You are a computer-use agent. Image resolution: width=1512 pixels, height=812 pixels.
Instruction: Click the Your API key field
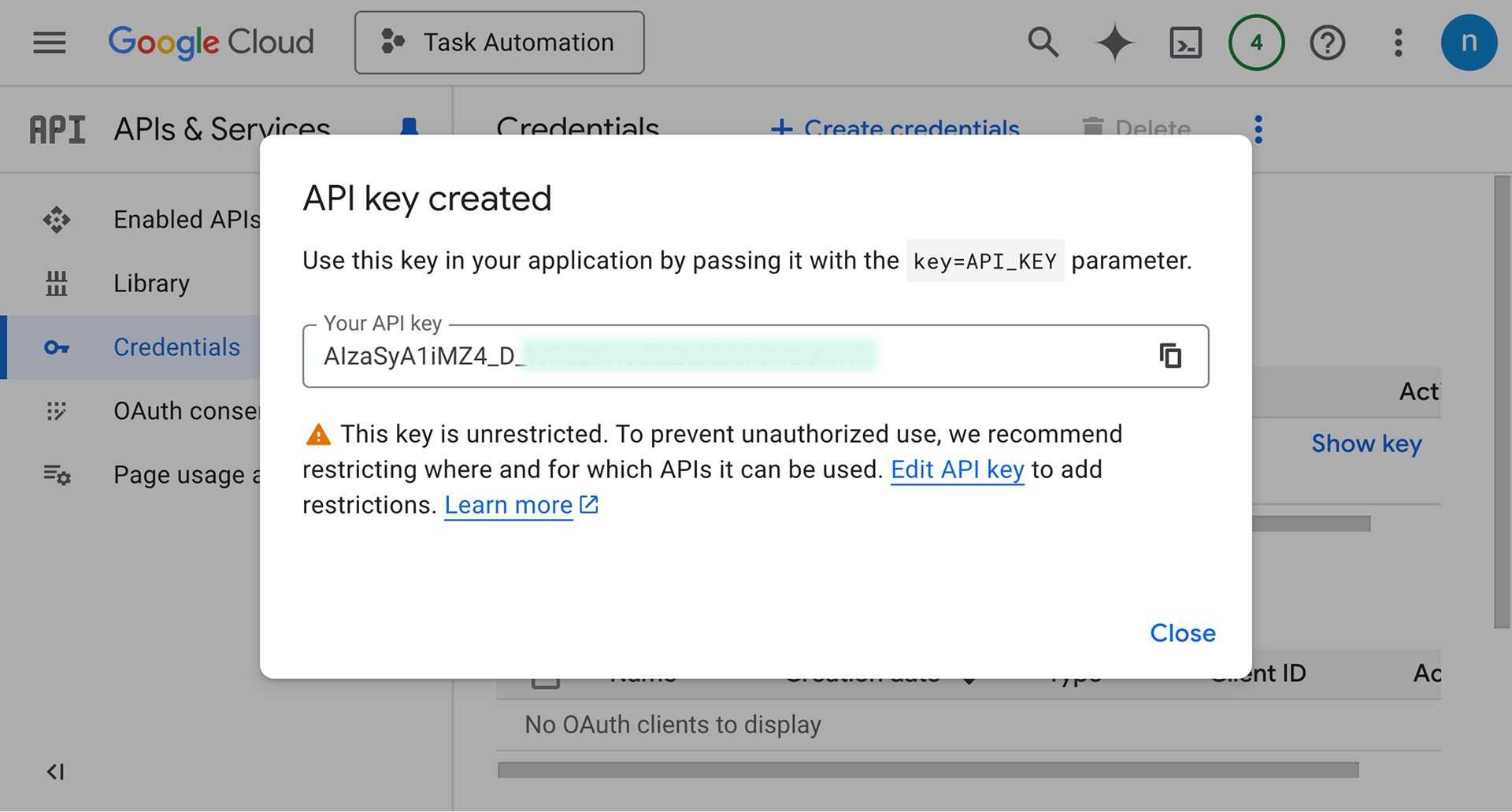coord(709,356)
